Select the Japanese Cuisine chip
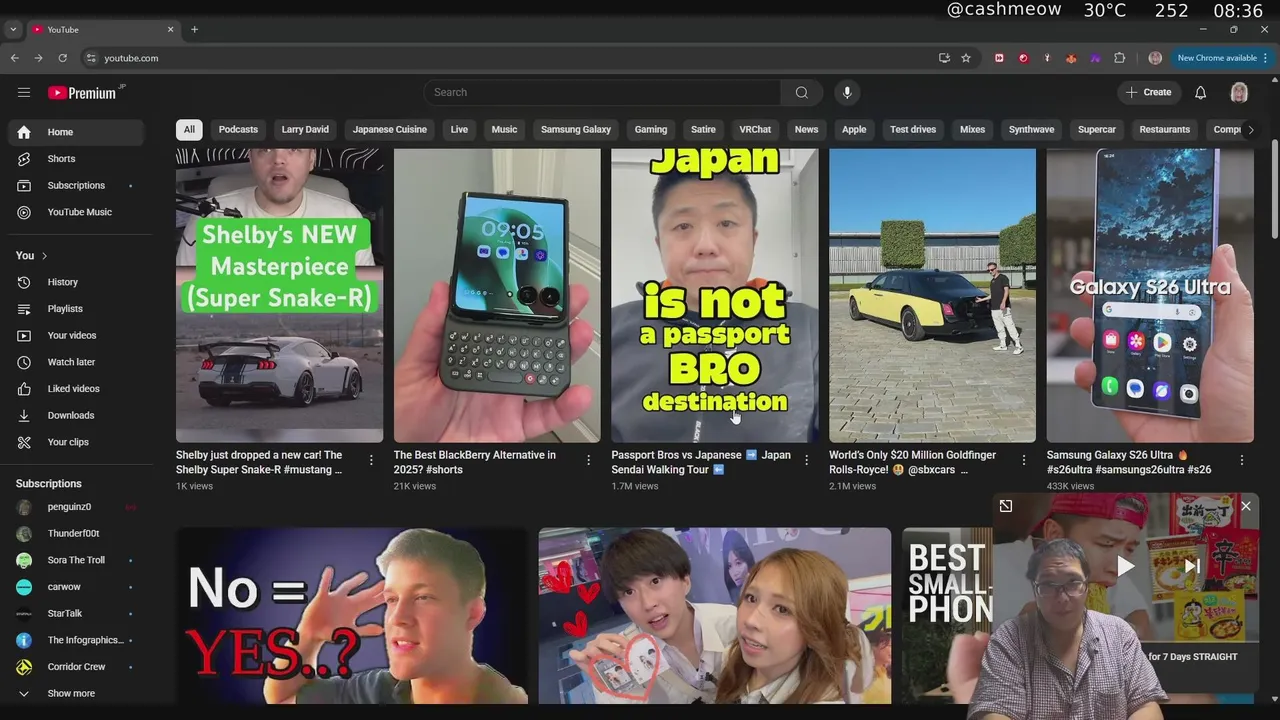Viewport: 1280px width, 720px height. pos(390,129)
